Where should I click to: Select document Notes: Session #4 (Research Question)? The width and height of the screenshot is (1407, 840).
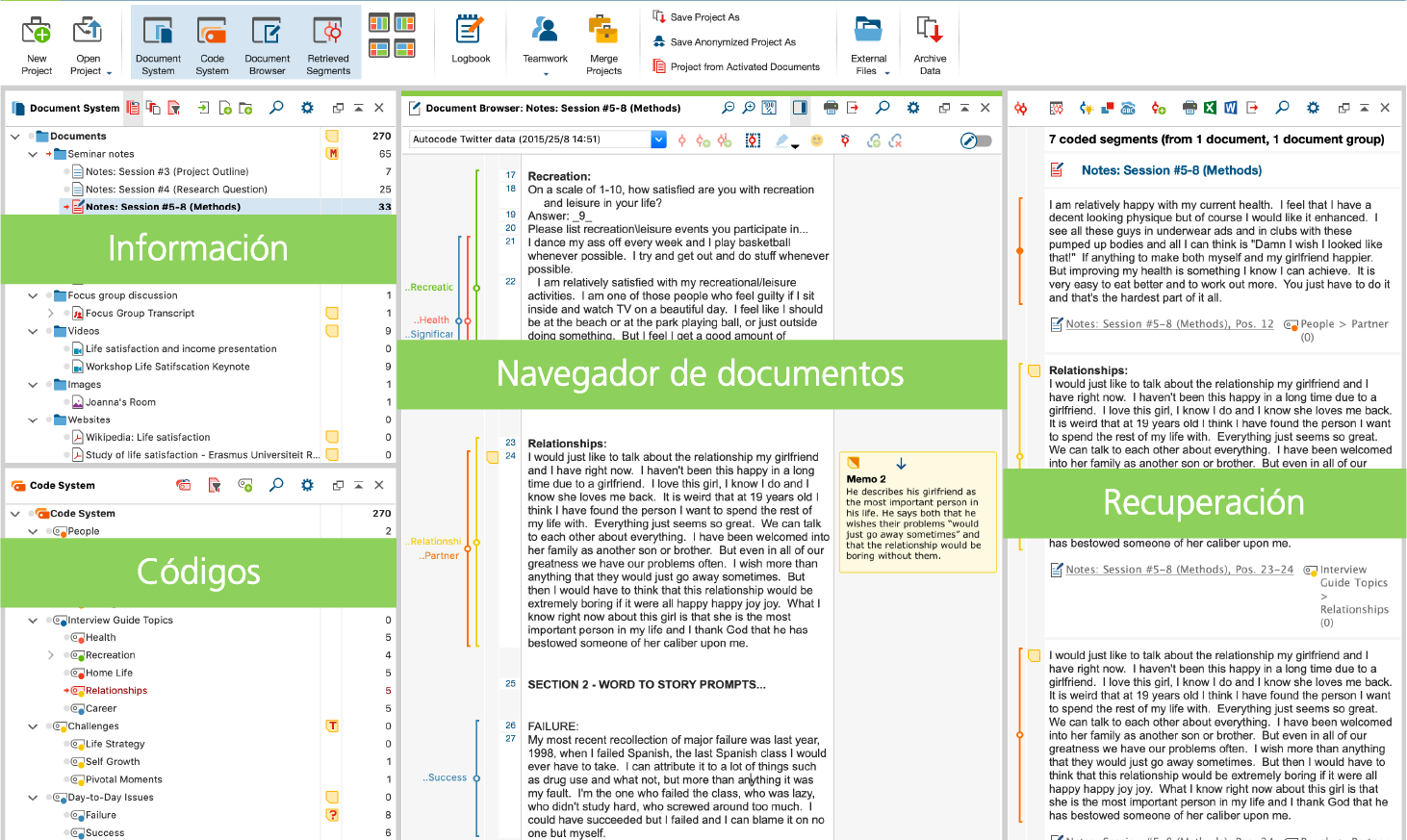176,190
